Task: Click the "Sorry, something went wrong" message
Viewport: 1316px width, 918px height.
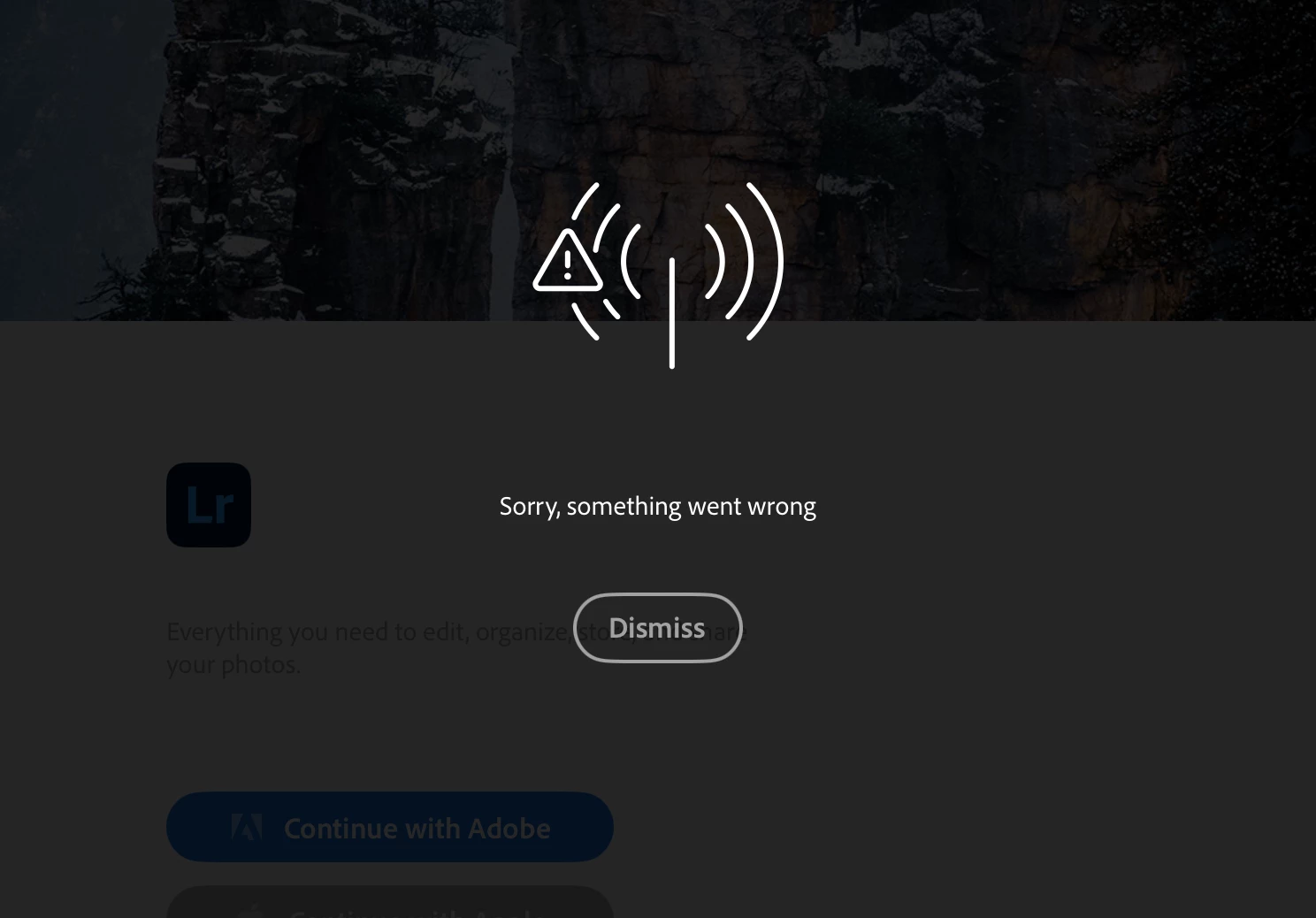Action: click(657, 506)
